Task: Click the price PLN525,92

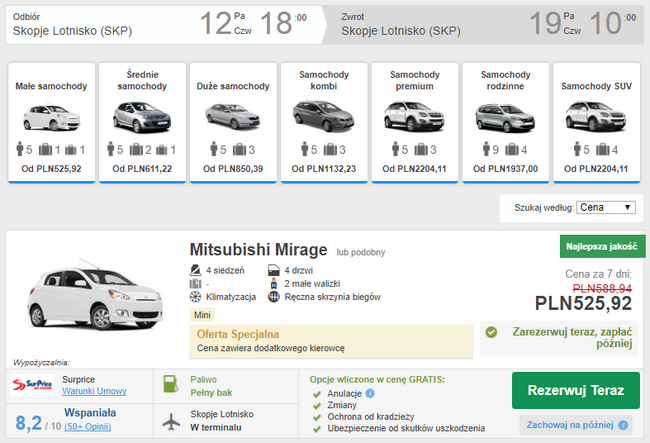Action: click(583, 303)
